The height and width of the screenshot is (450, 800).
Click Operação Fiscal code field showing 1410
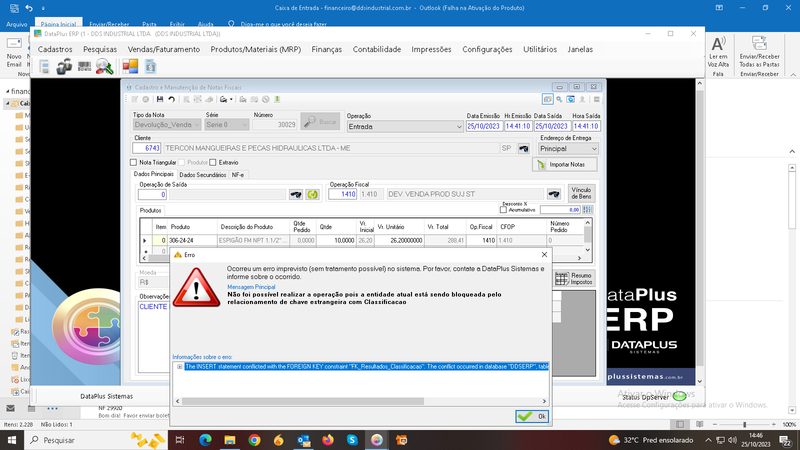coord(342,194)
